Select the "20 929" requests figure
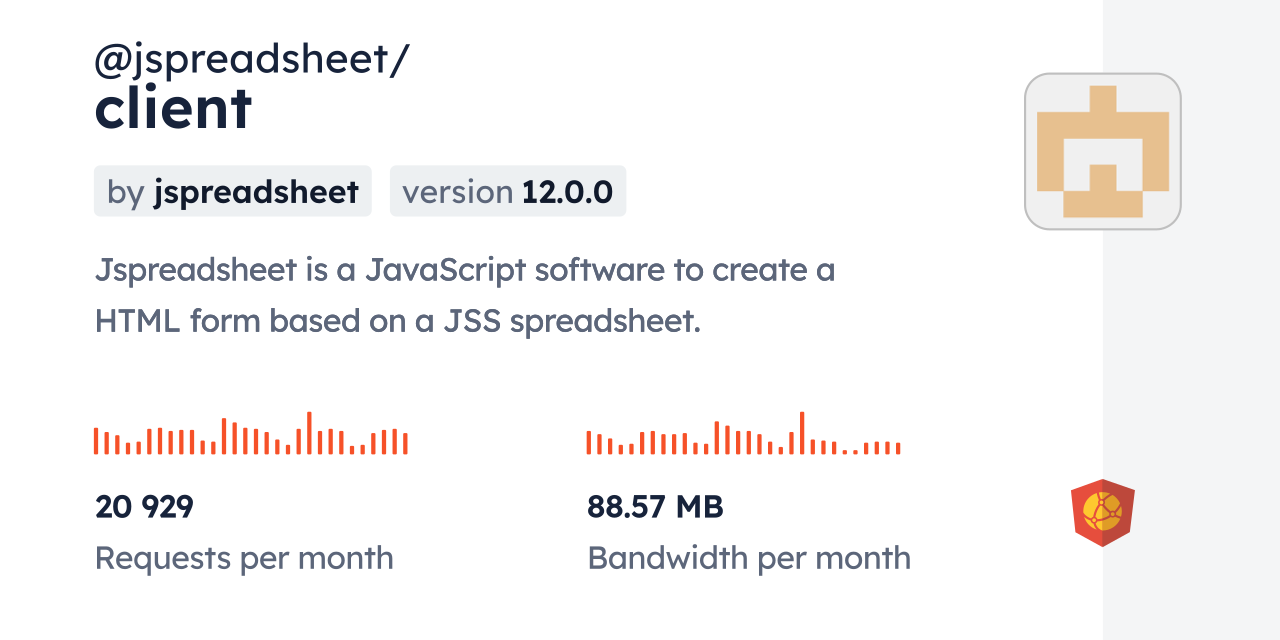Screen dimensions: 1280x640 point(144,507)
